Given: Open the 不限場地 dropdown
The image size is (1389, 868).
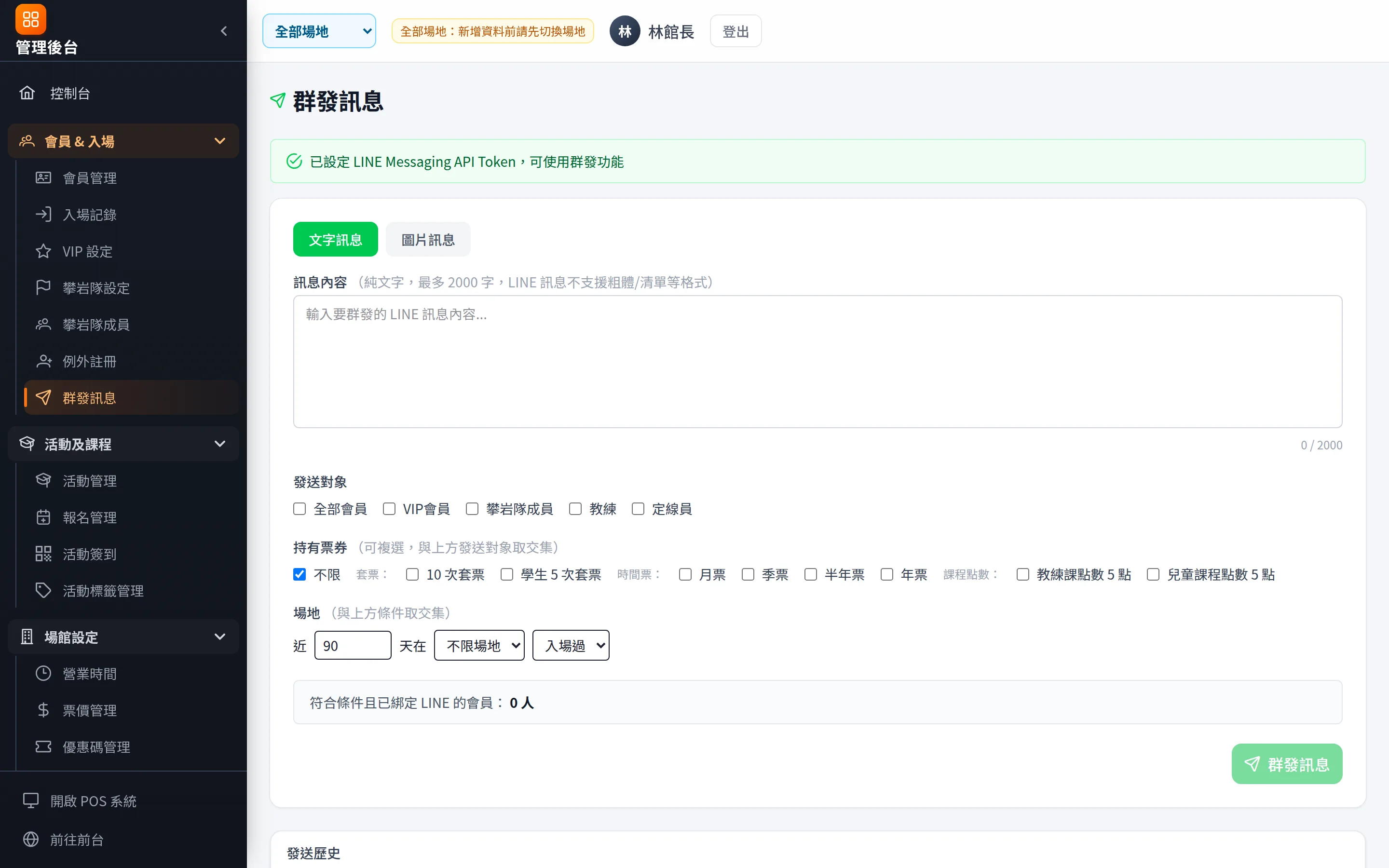Looking at the screenshot, I should [479, 646].
